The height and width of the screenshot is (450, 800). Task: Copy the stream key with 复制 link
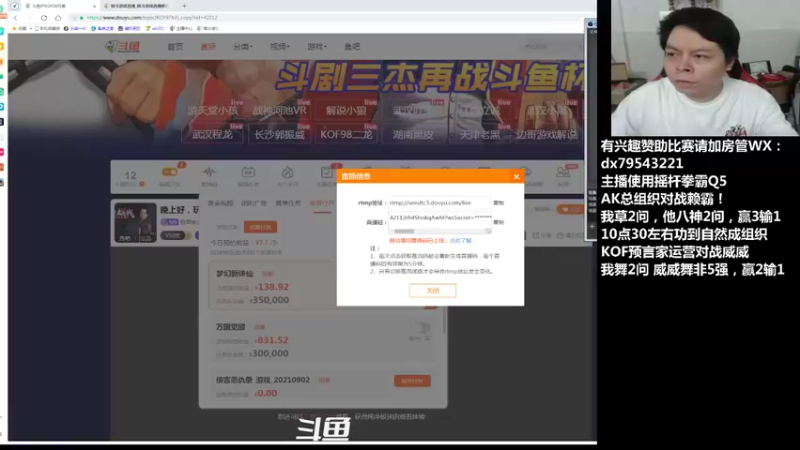pos(498,222)
